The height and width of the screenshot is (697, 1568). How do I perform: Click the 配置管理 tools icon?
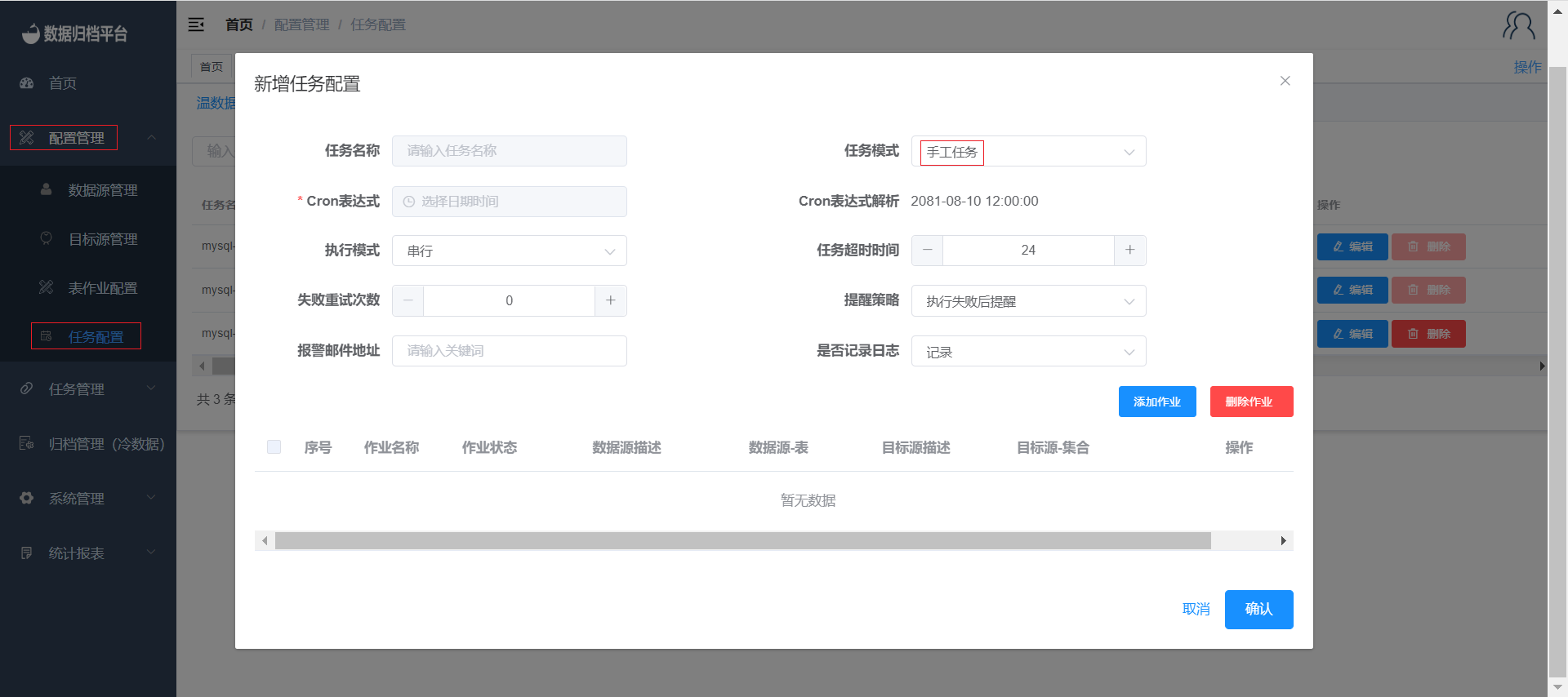pos(27,138)
